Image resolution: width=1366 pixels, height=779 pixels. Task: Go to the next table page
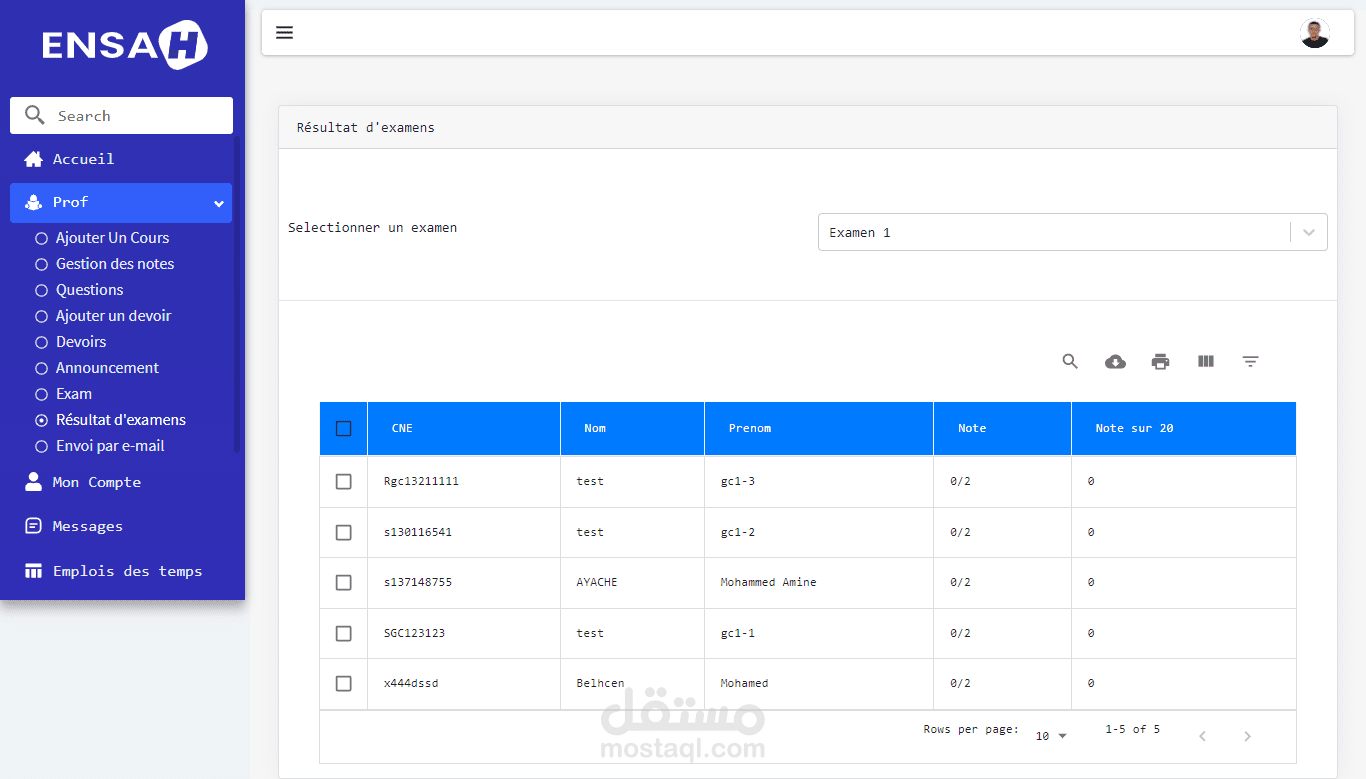pyautogui.click(x=1247, y=737)
